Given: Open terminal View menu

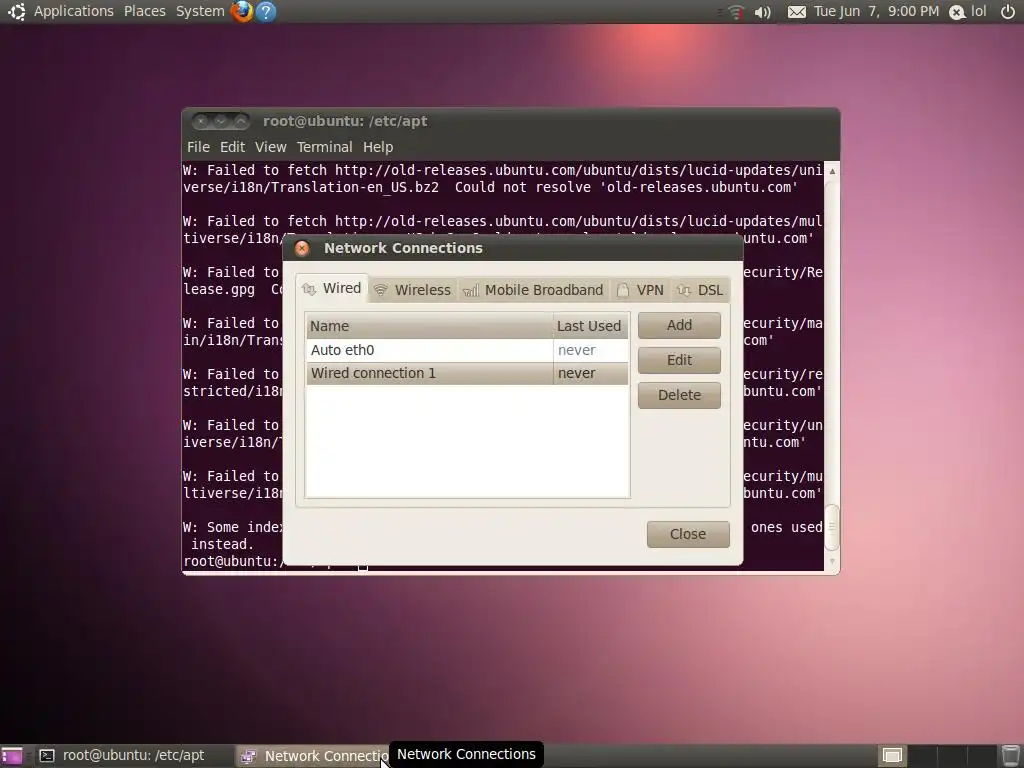Looking at the screenshot, I should tap(270, 147).
